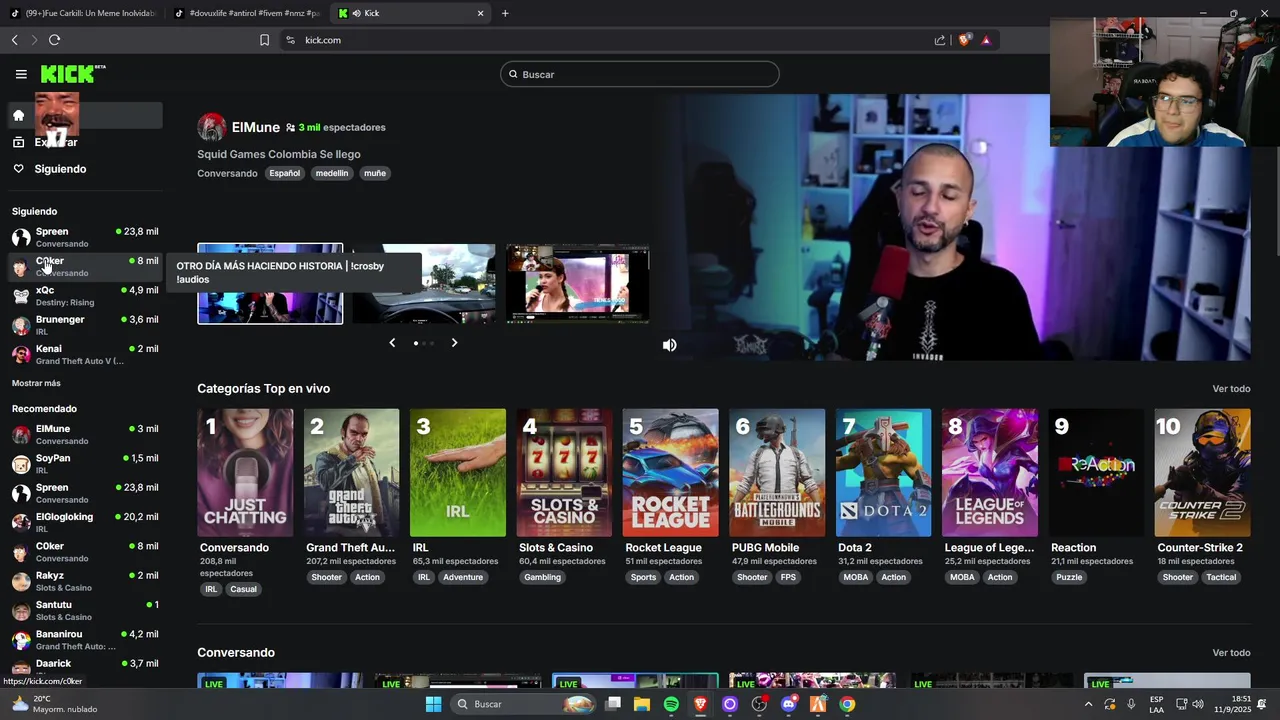Show hidden system tray icons
The height and width of the screenshot is (720, 1280).
(1088, 704)
